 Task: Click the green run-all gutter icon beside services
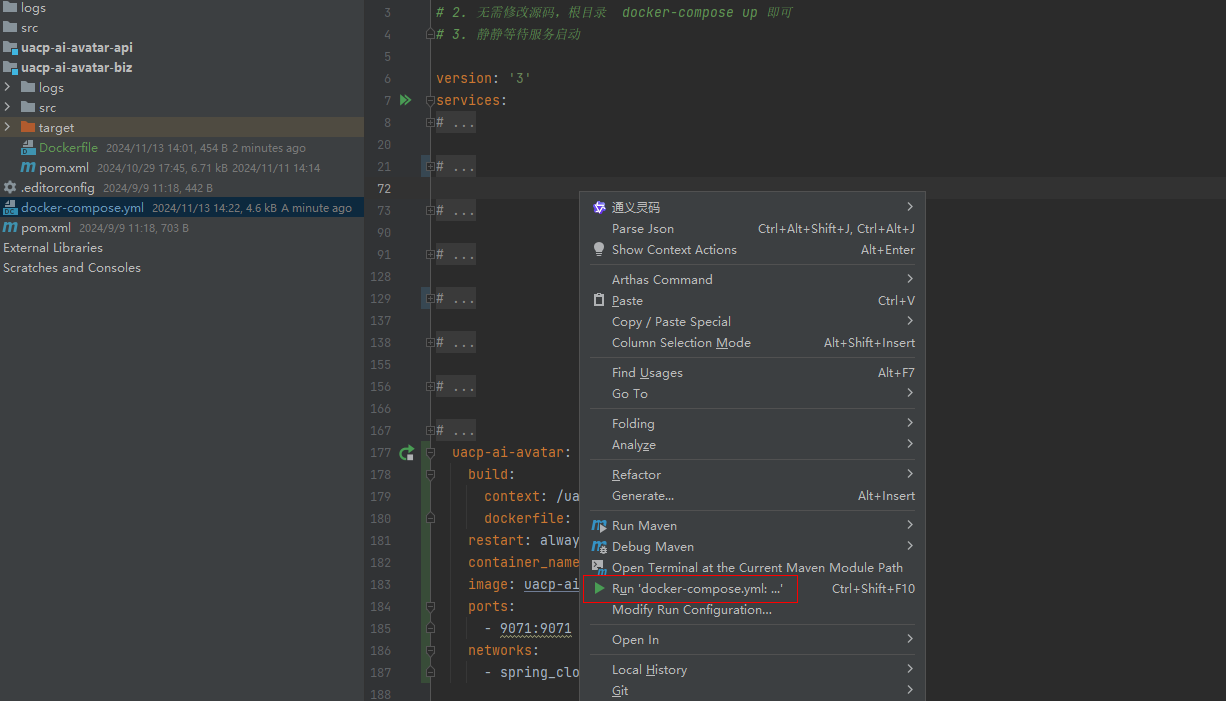[x=405, y=100]
